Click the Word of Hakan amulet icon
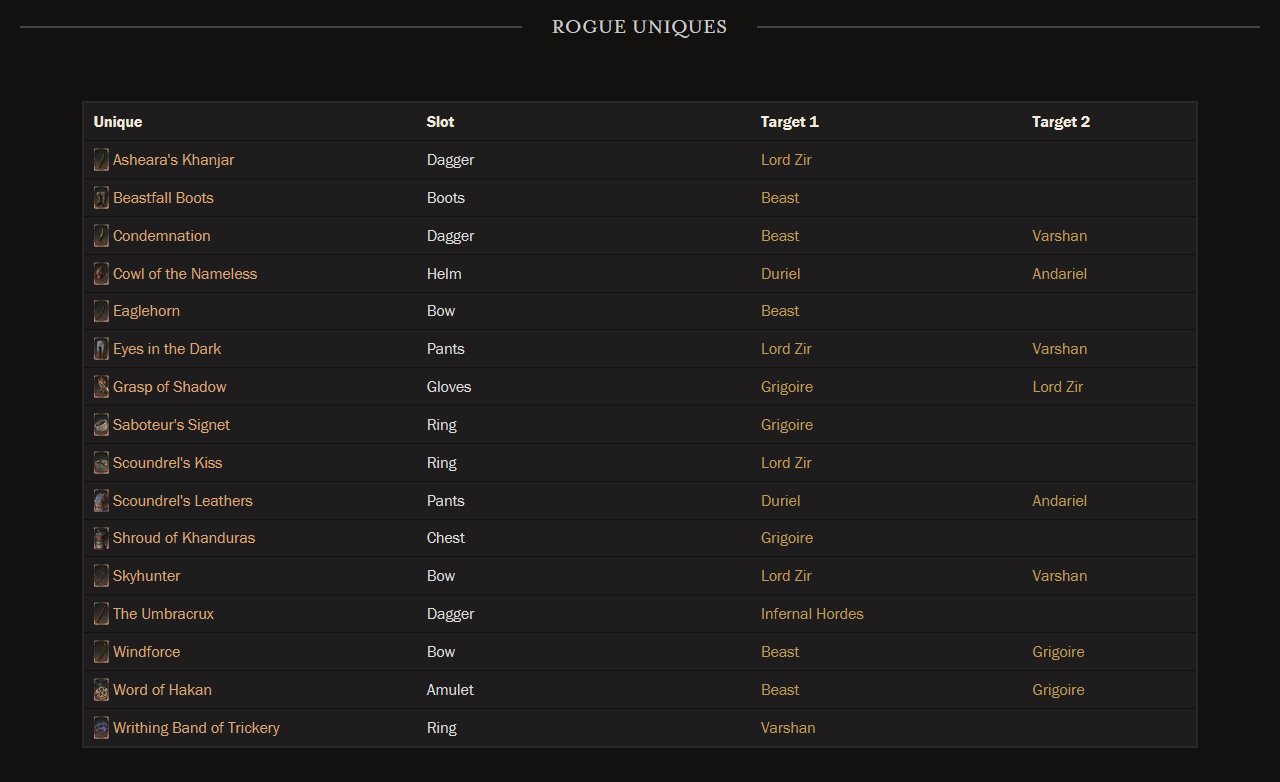 101,690
